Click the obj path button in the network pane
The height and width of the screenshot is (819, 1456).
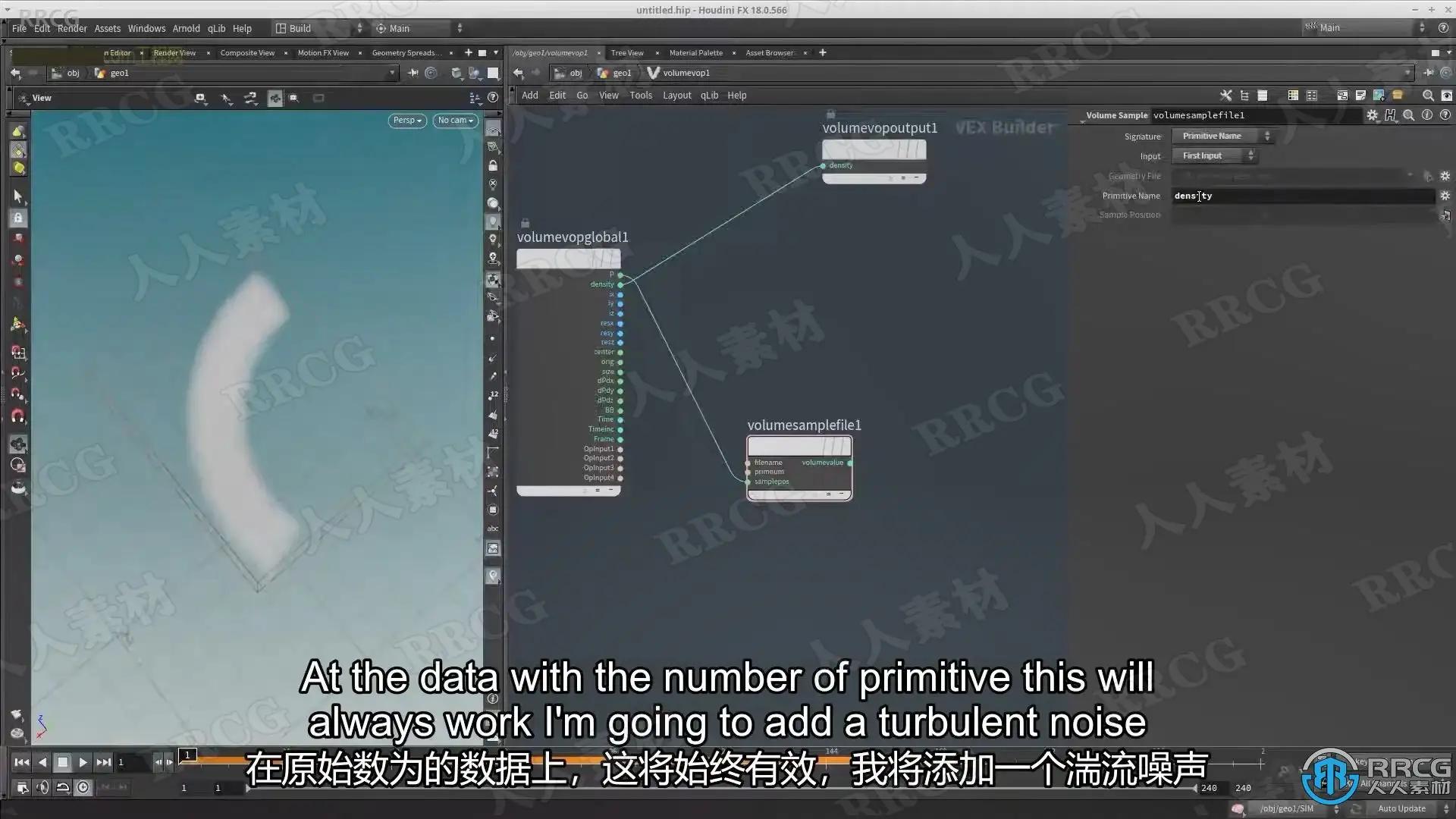[x=568, y=73]
